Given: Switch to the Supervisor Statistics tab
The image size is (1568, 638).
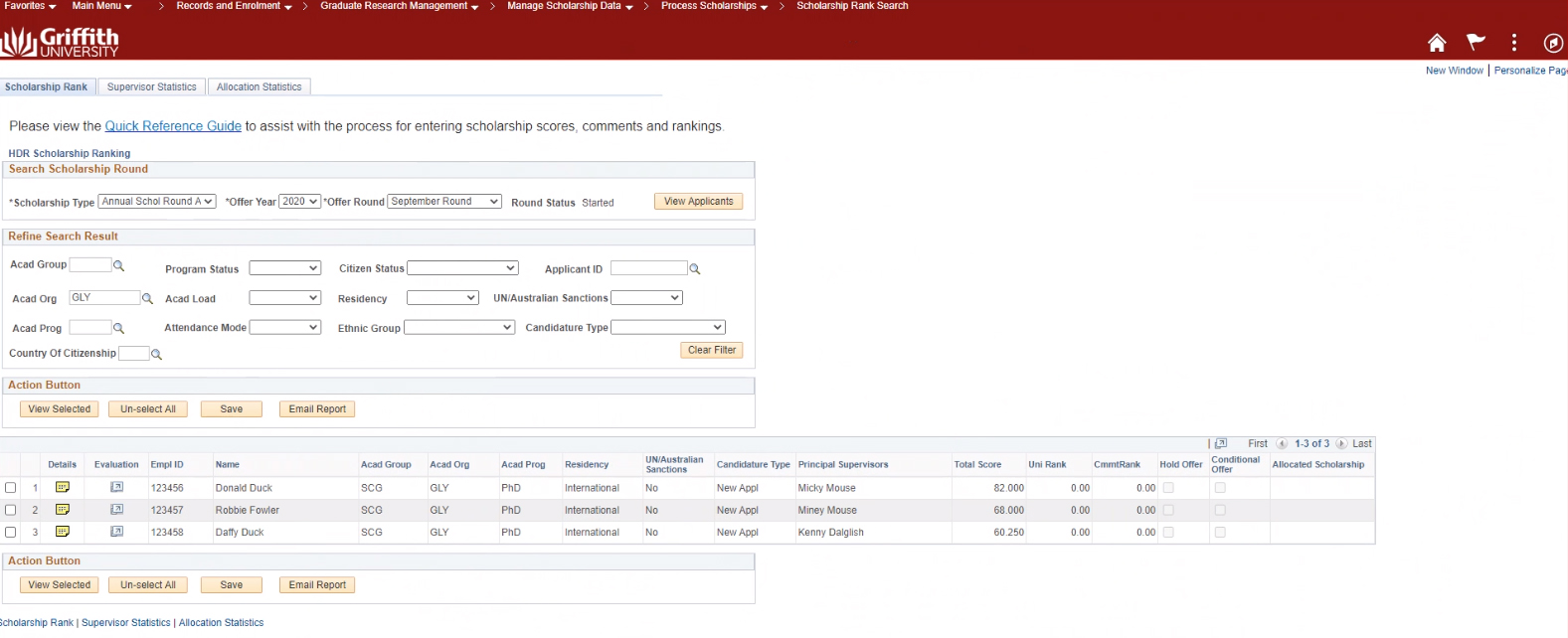Looking at the screenshot, I should (x=151, y=87).
